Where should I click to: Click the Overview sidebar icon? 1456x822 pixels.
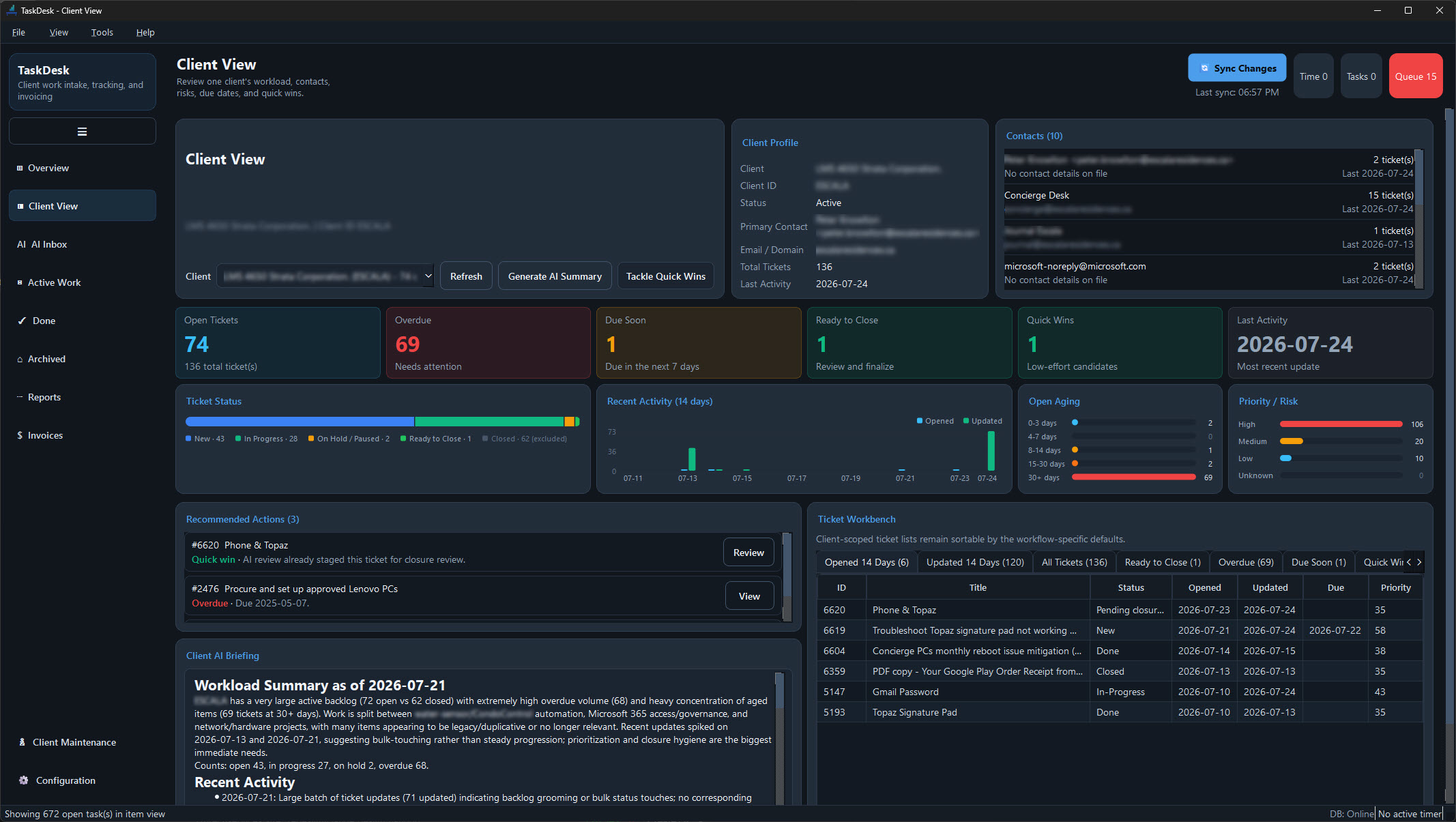click(20, 168)
